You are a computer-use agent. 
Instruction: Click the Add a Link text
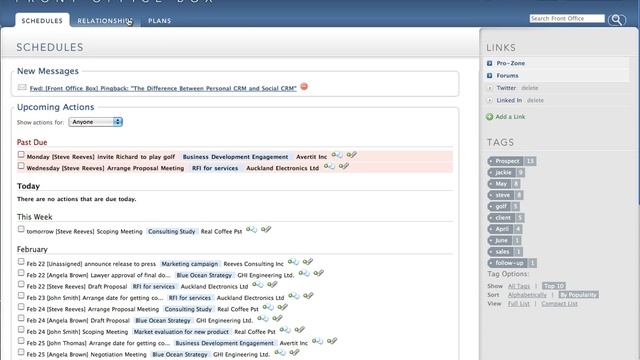coord(510,117)
